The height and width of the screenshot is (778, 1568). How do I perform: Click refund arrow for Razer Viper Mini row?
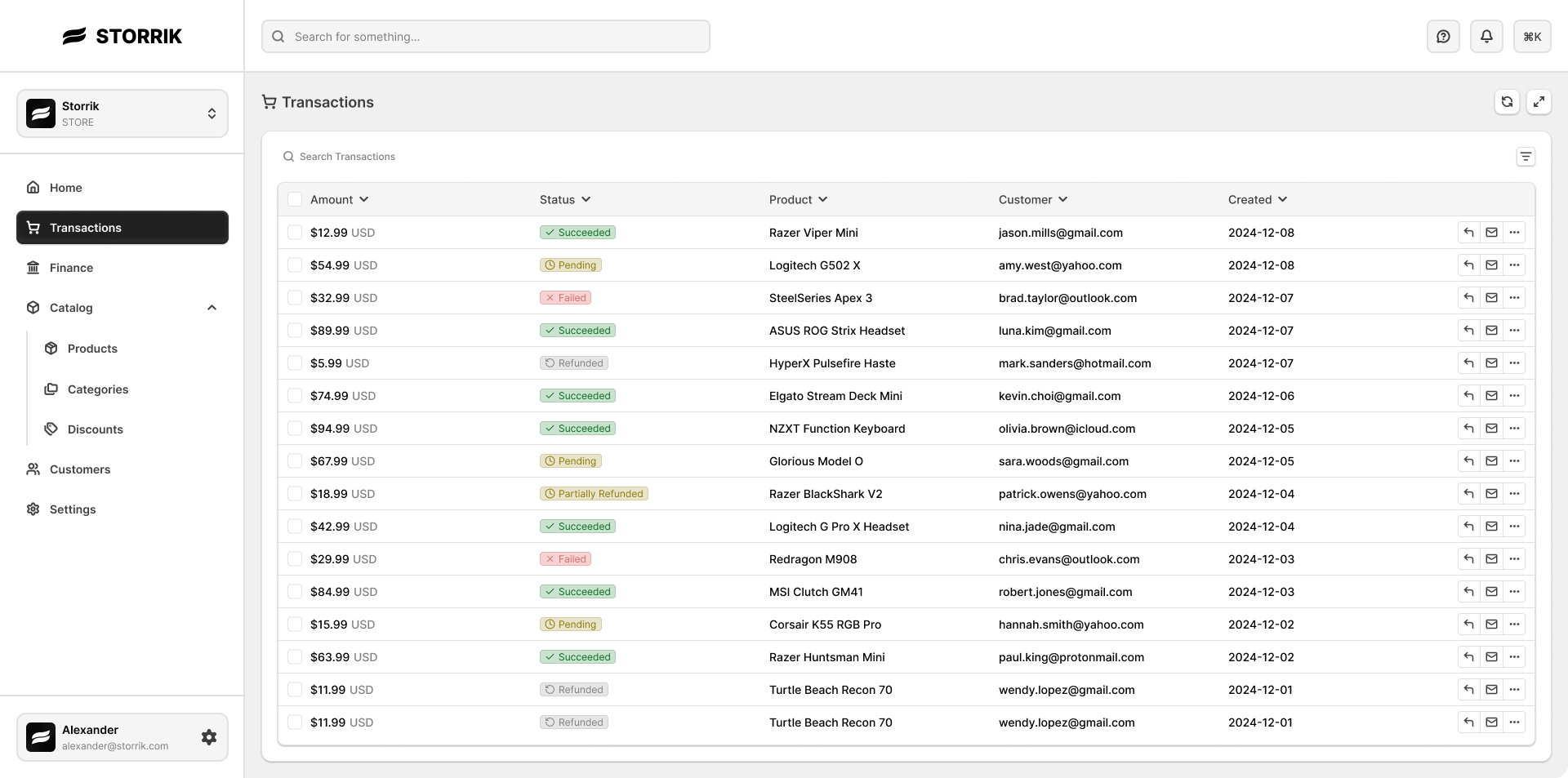click(x=1468, y=233)
